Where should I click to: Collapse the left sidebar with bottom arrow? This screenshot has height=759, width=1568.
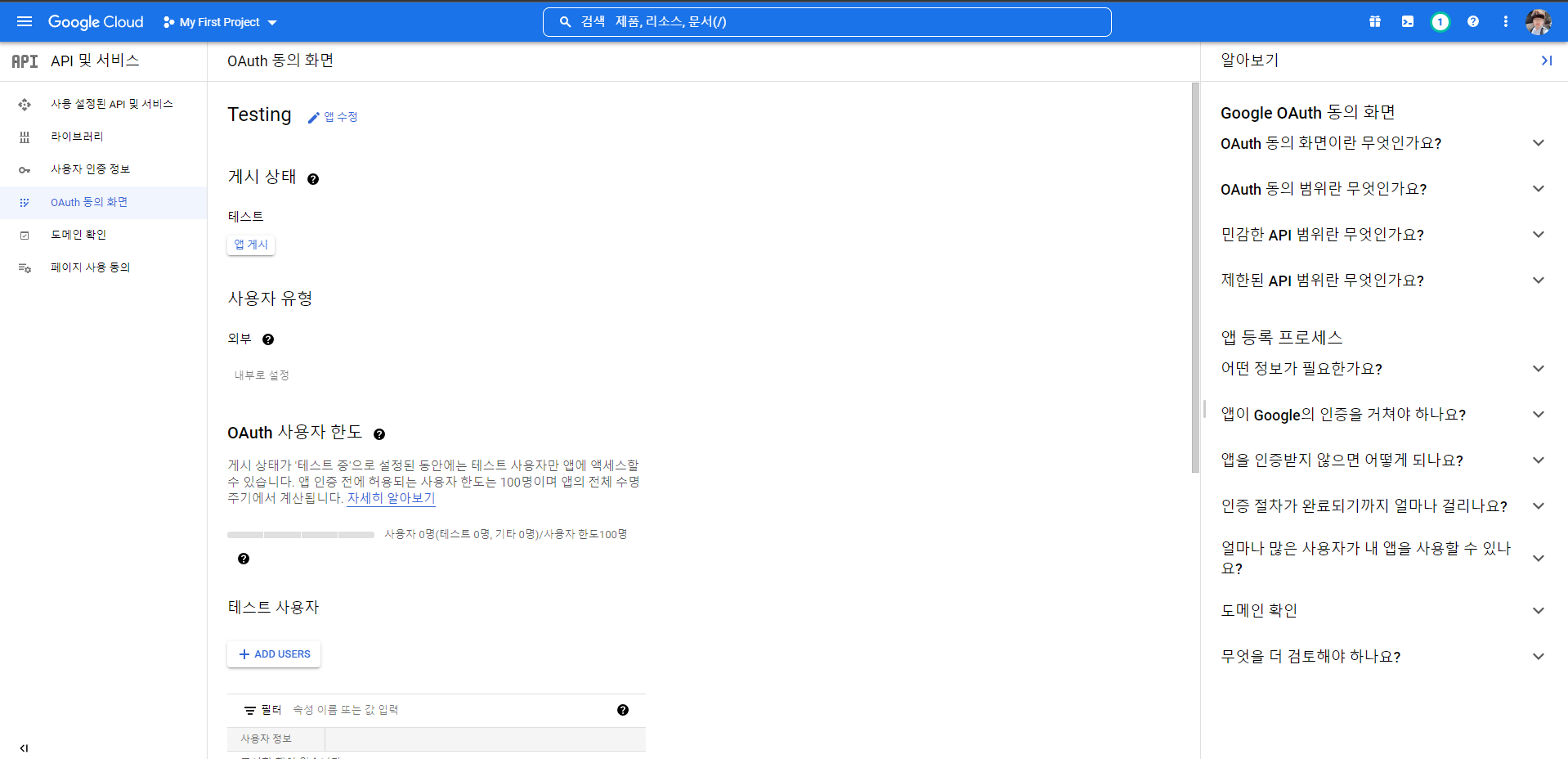24,748
